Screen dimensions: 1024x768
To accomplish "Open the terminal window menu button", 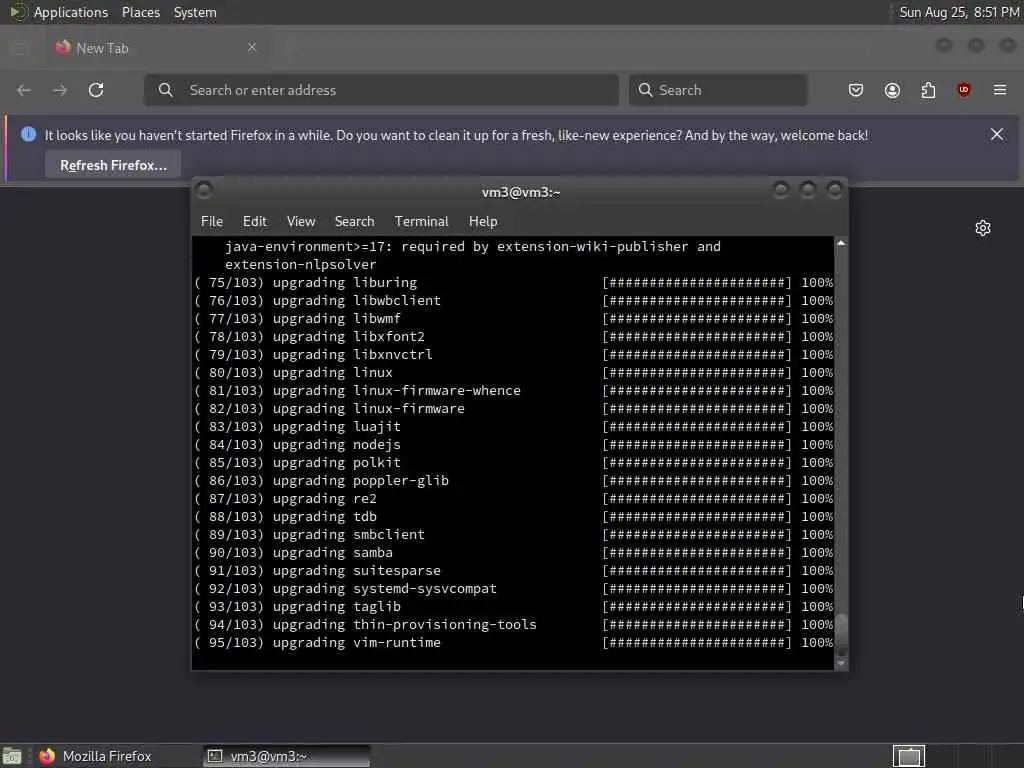I will [x=204, y=190].
